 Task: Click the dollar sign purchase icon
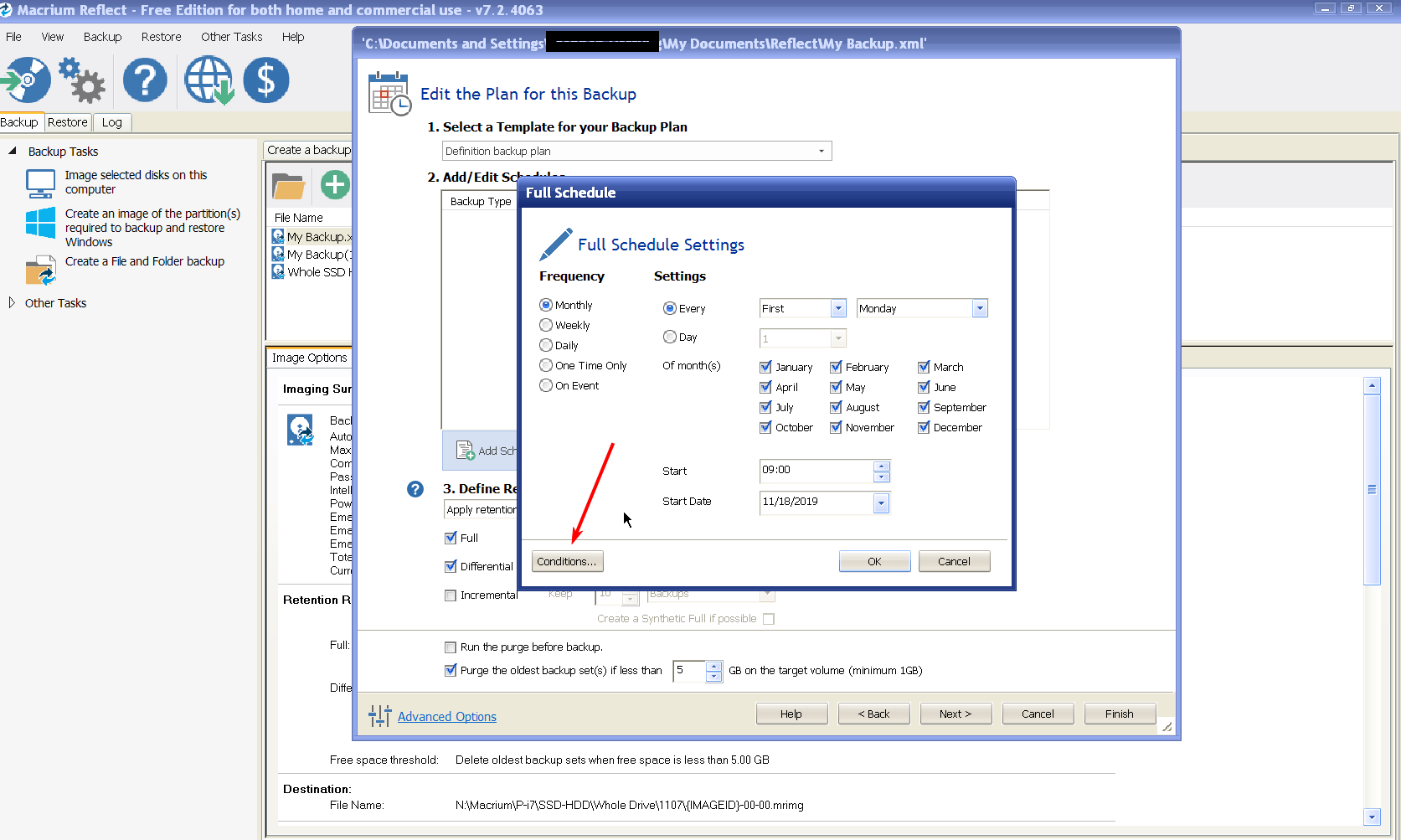(x=266, y=80)
